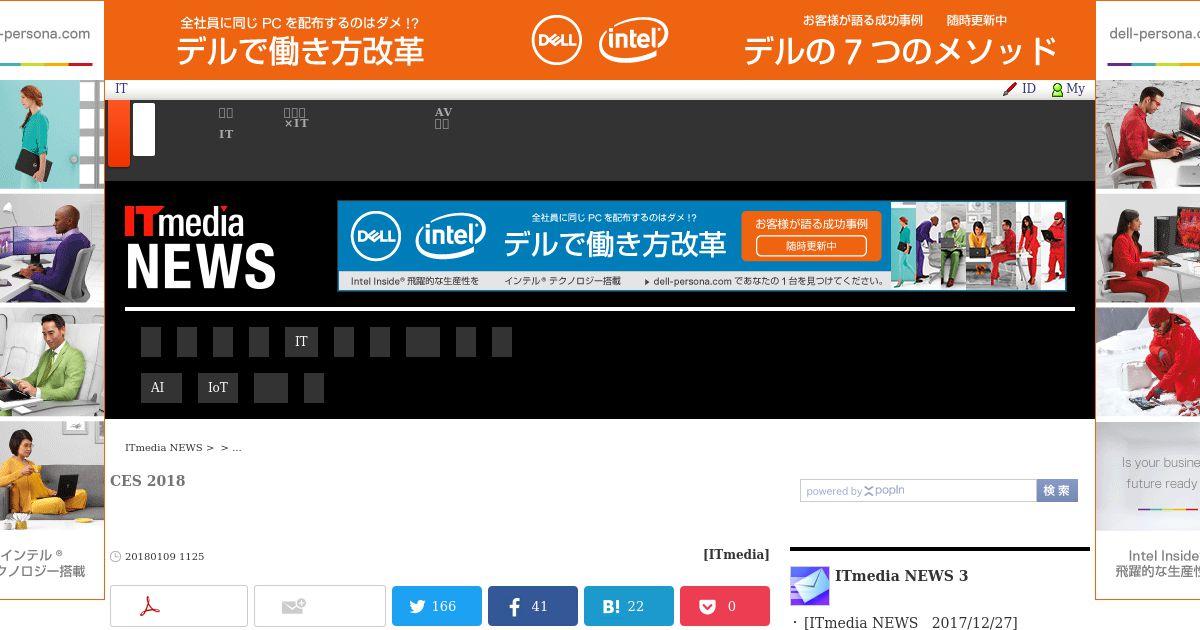Click inside the popIn search field
This screenshot has width=1200, height=630.
point(918,491)
